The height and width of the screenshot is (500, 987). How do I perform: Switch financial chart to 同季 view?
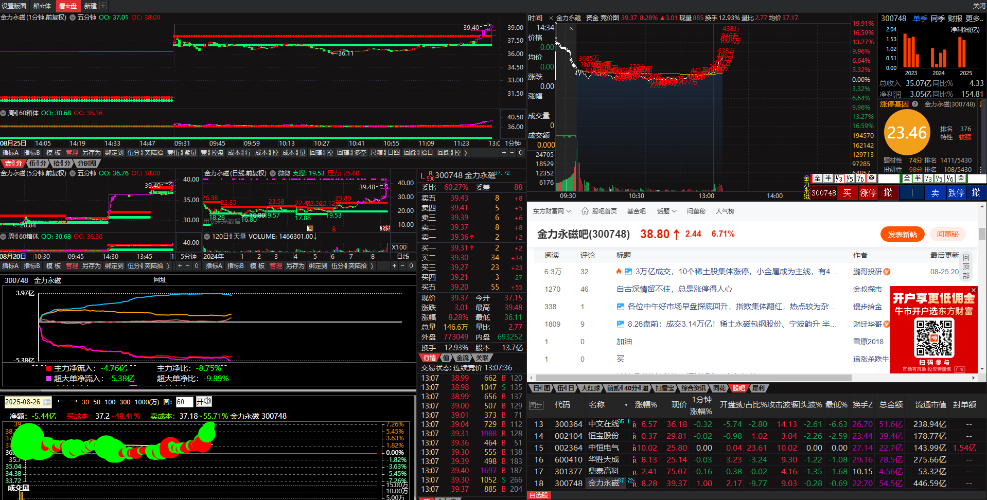pyautogui.click(x=937, y=18)
